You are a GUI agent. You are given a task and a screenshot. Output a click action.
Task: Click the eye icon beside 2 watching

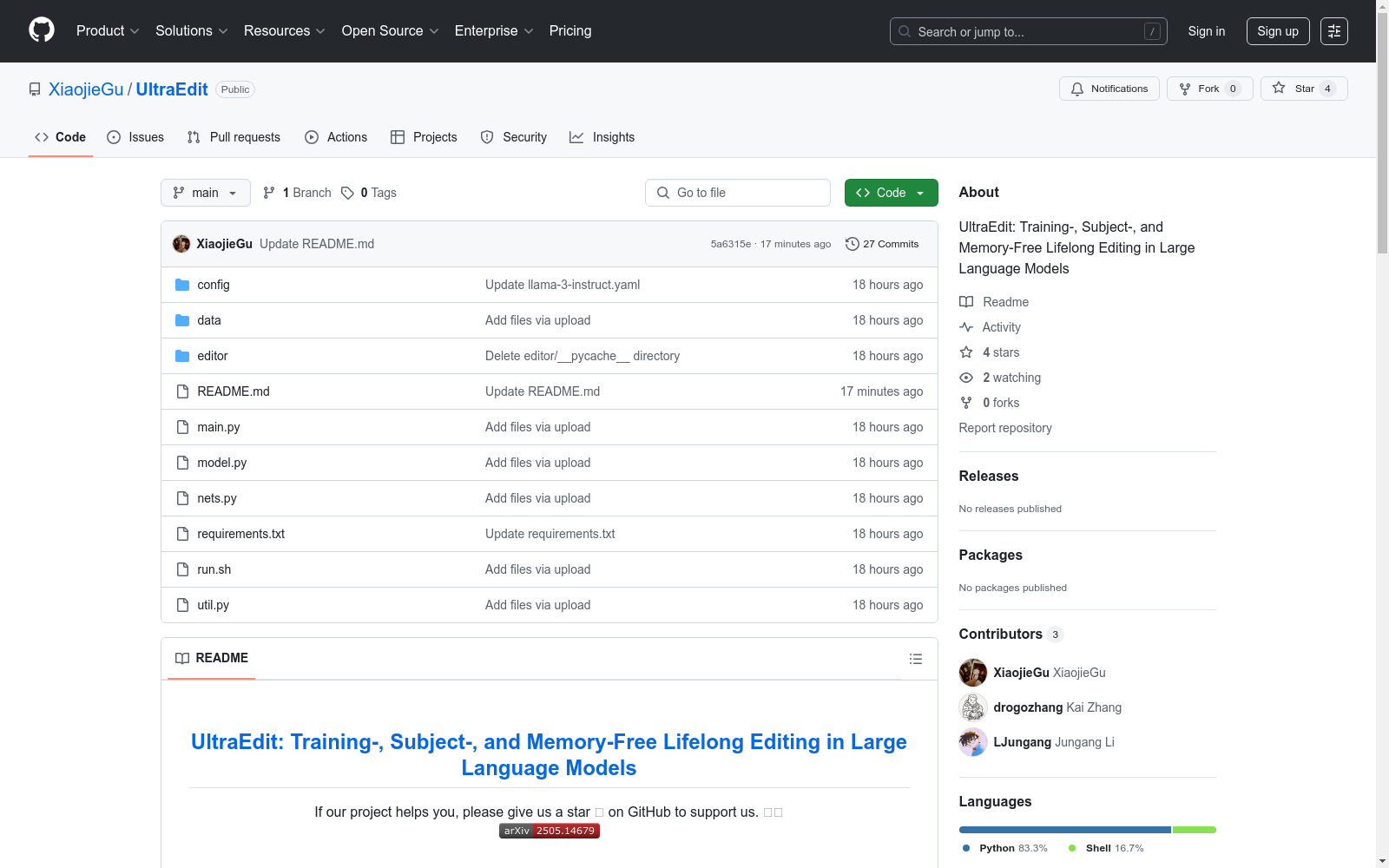[x=966, y=378]
